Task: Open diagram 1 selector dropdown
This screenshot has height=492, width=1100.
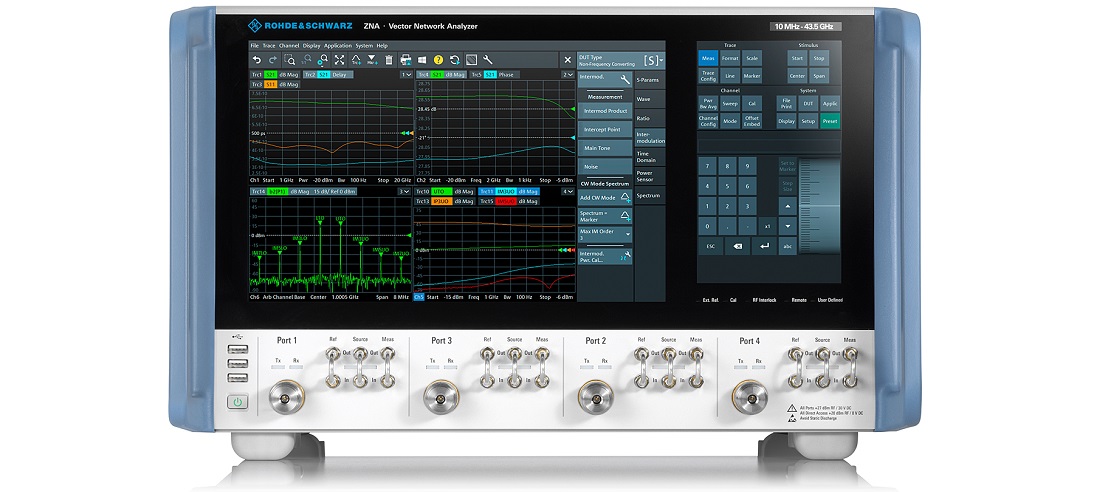Action: [x=405, y=74]
